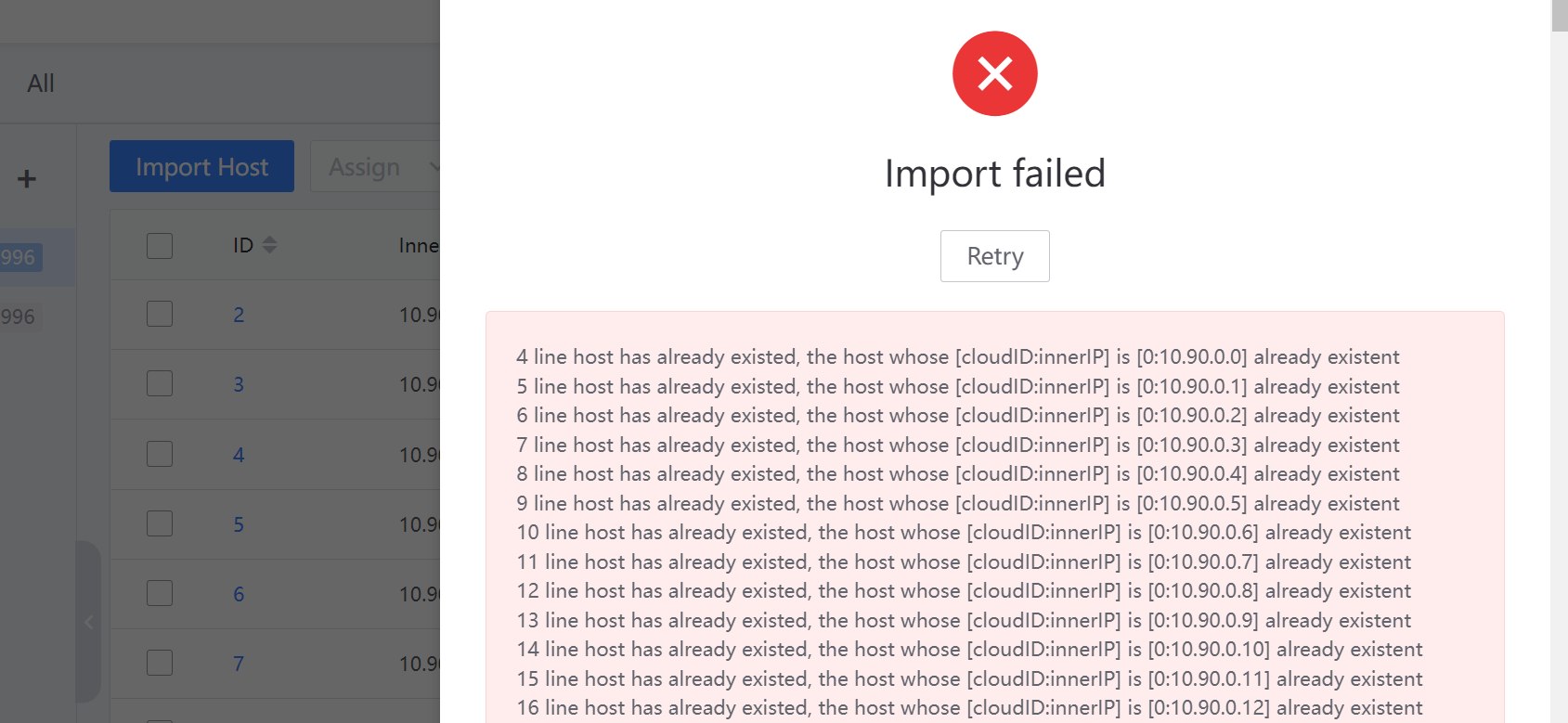Check the checkbox for host row 6
Image resolution: width=1568 pixels, height=723 pixels.
pos(159,593)
